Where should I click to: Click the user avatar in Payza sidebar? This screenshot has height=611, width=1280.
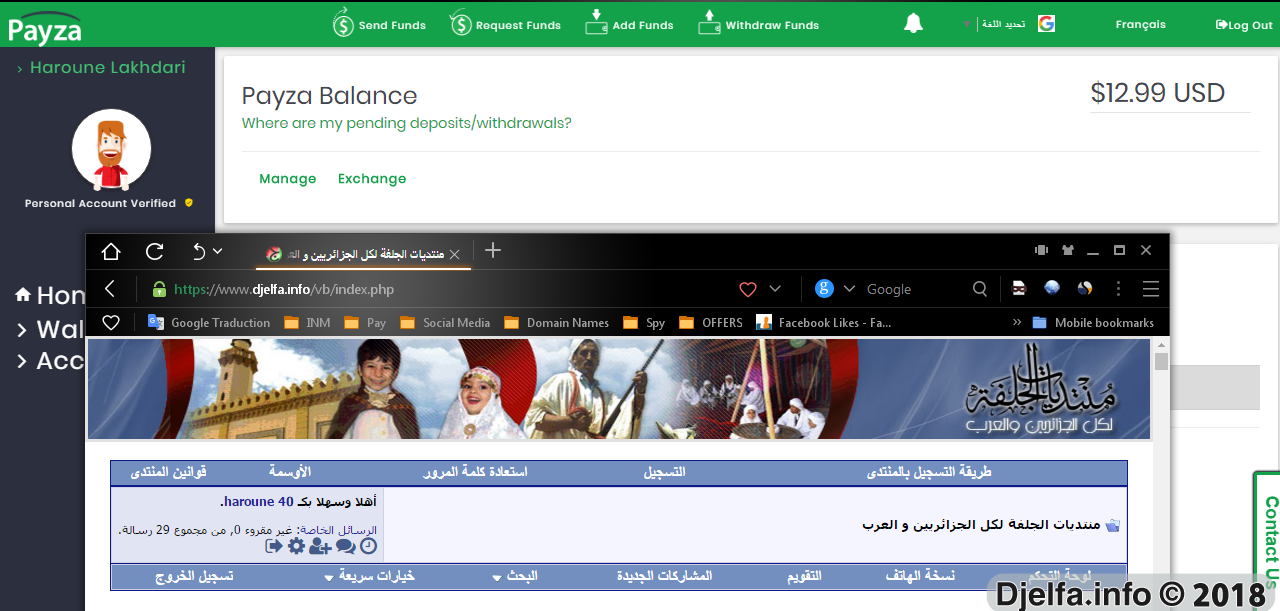point(111,149)
